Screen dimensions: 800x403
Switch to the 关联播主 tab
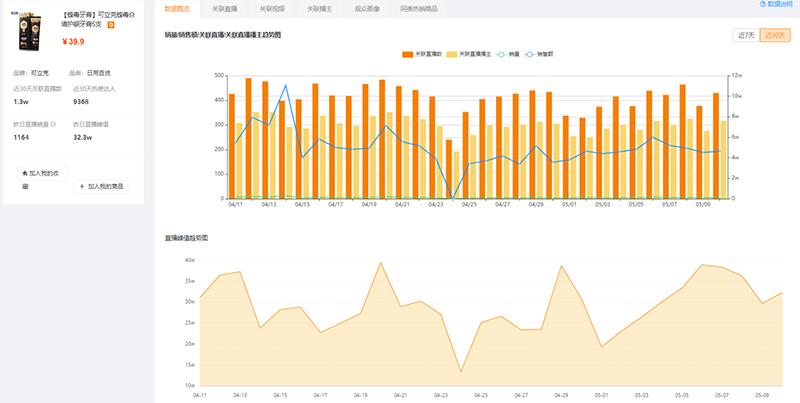tap(318, 8)
